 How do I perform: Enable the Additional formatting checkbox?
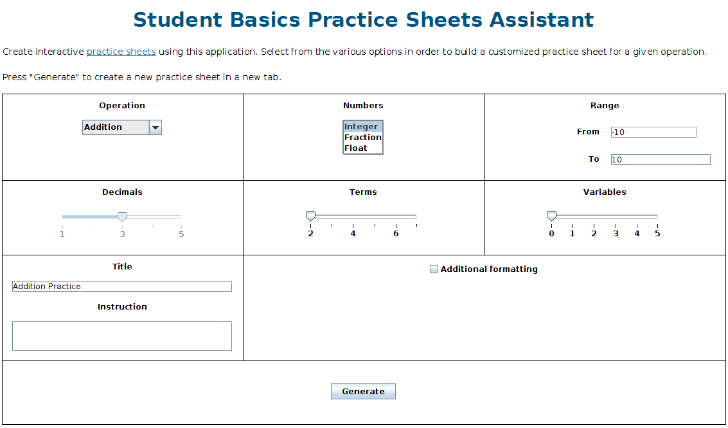tap(434, 269)
